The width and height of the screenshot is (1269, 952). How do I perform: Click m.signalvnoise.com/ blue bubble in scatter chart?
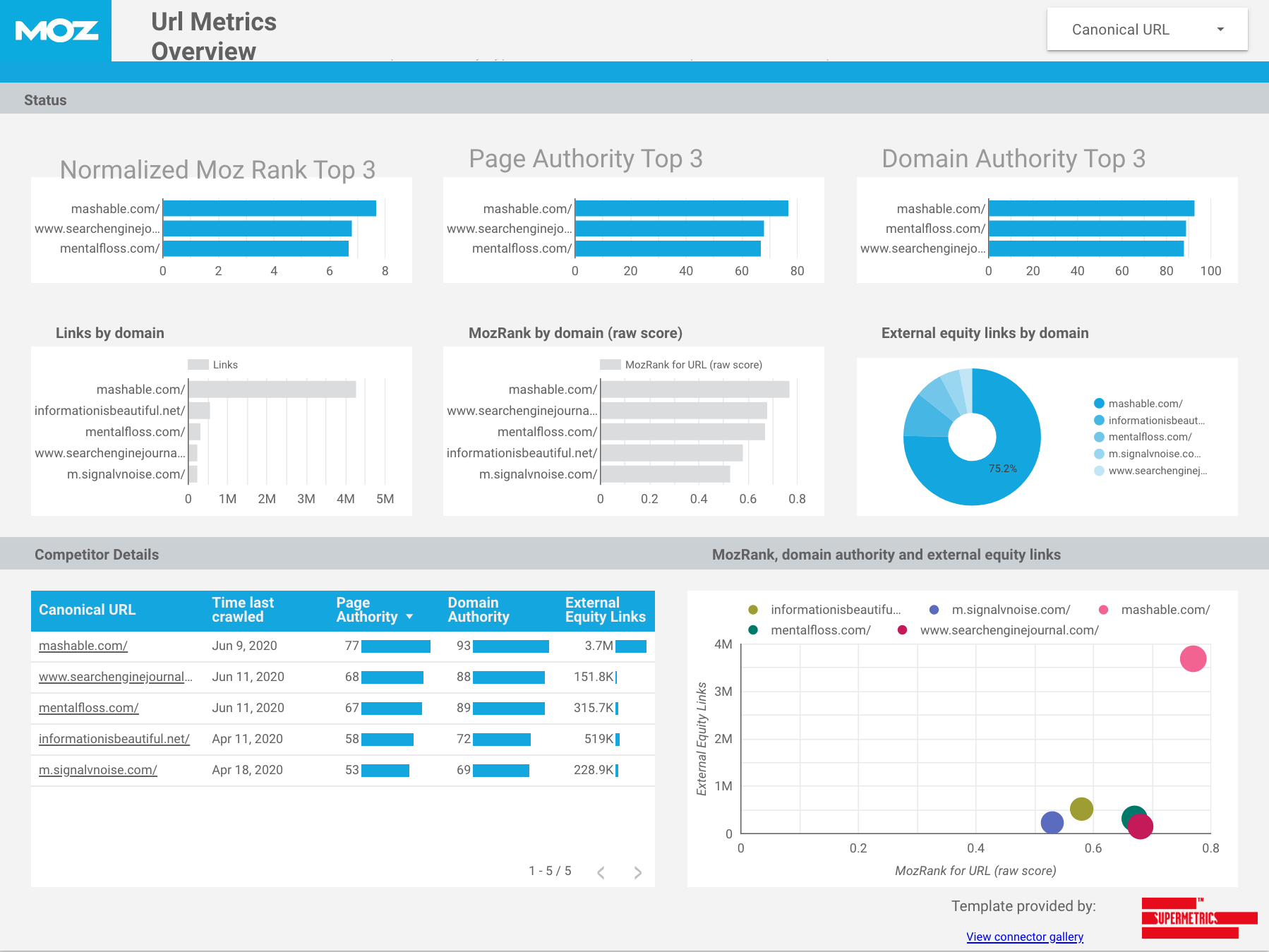(x=1052, y=822)
